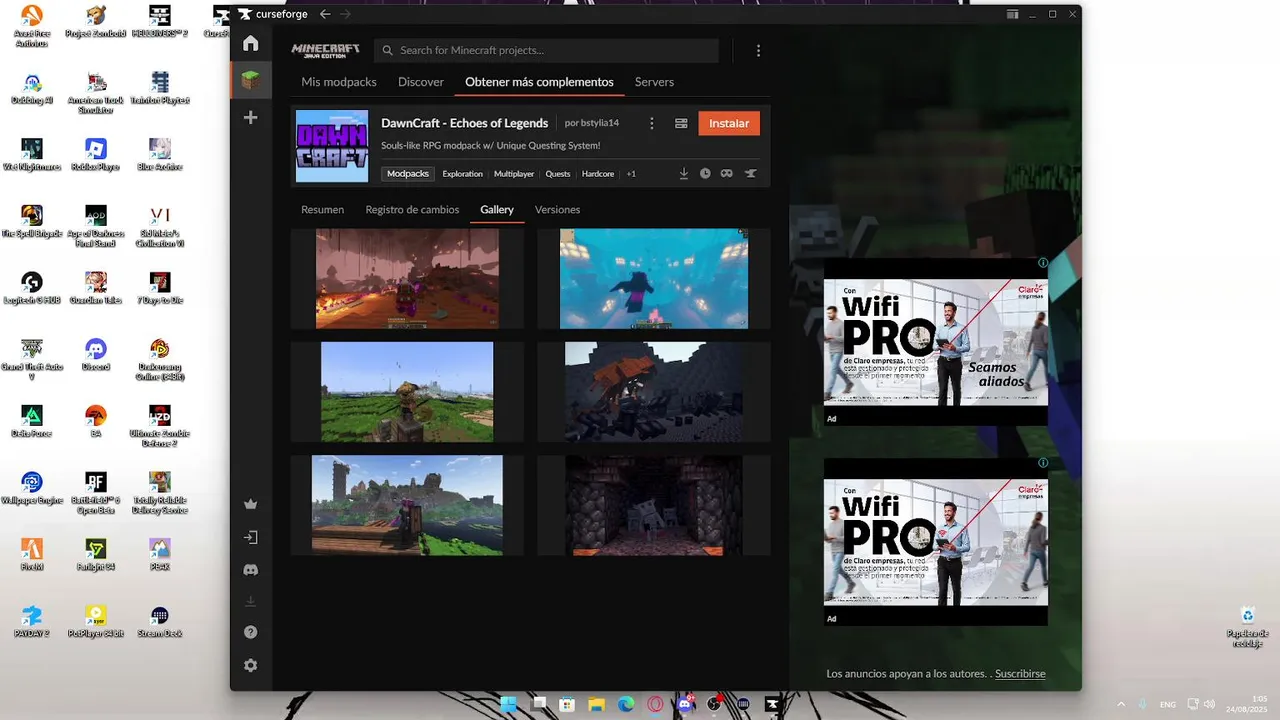This screenshot has width=1280, height=720.
Task: Select the Minecraft game icon in the sidebar
Action: point(250,80)
